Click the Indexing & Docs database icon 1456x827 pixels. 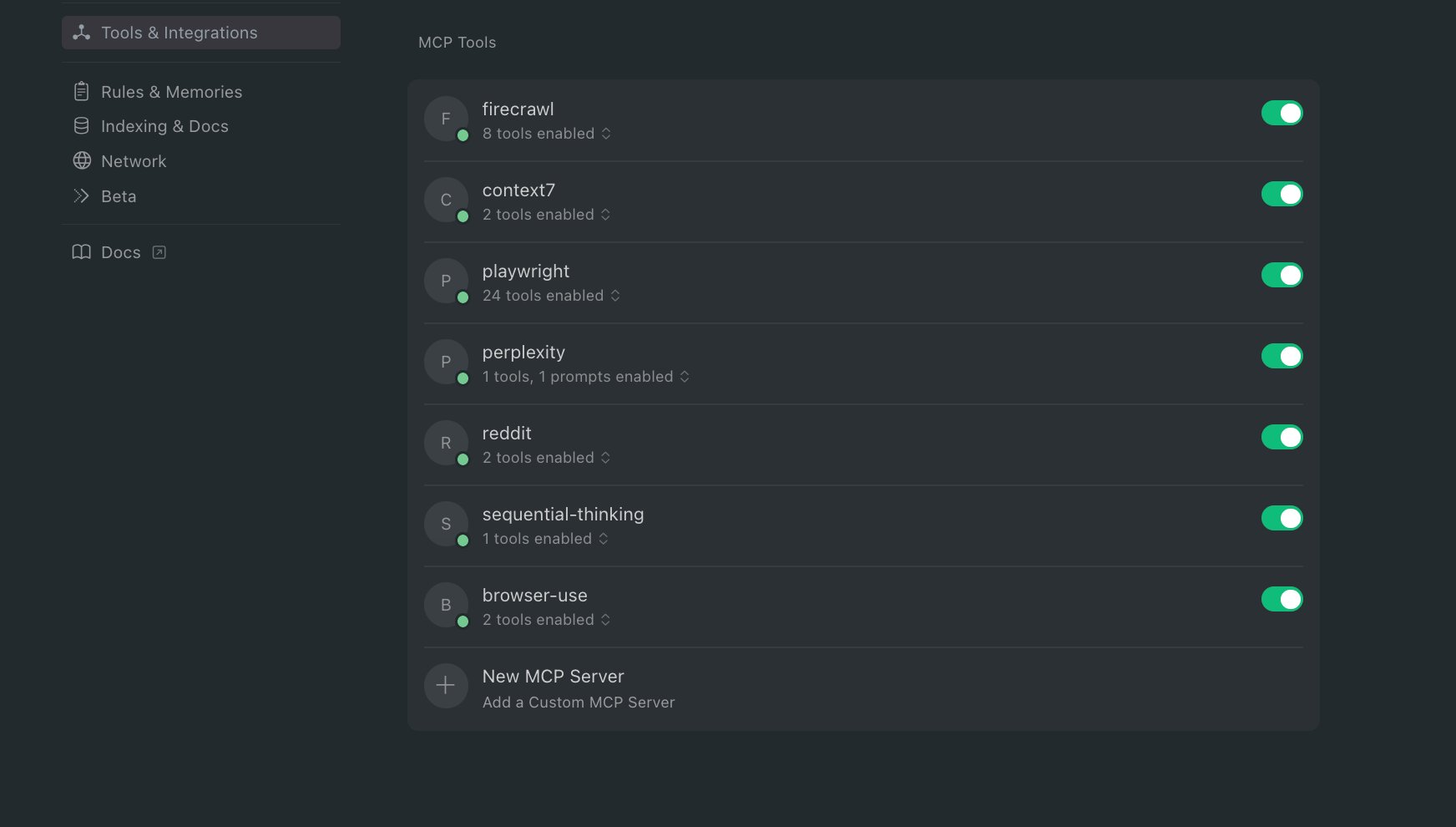(x=81, y=126)
